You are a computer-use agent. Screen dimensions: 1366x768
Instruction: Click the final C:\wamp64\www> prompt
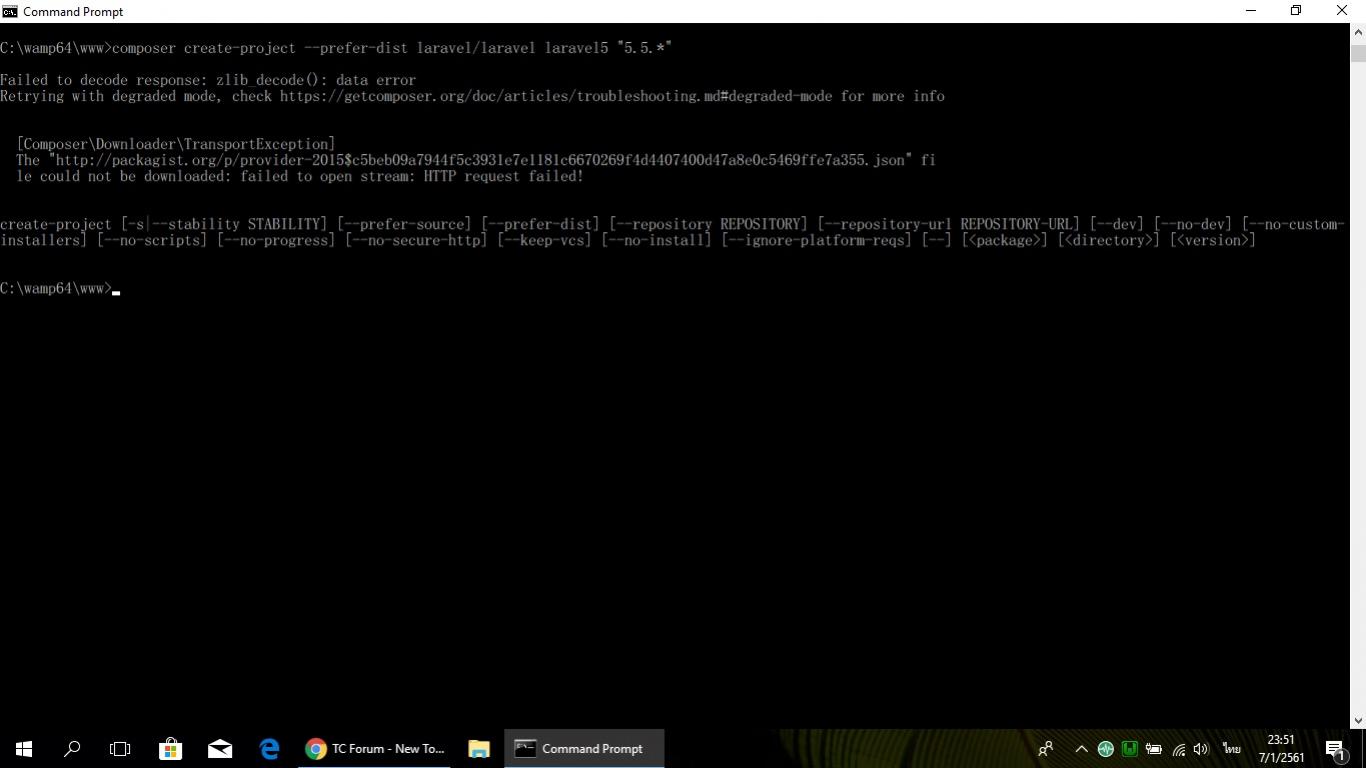[56, 288]
